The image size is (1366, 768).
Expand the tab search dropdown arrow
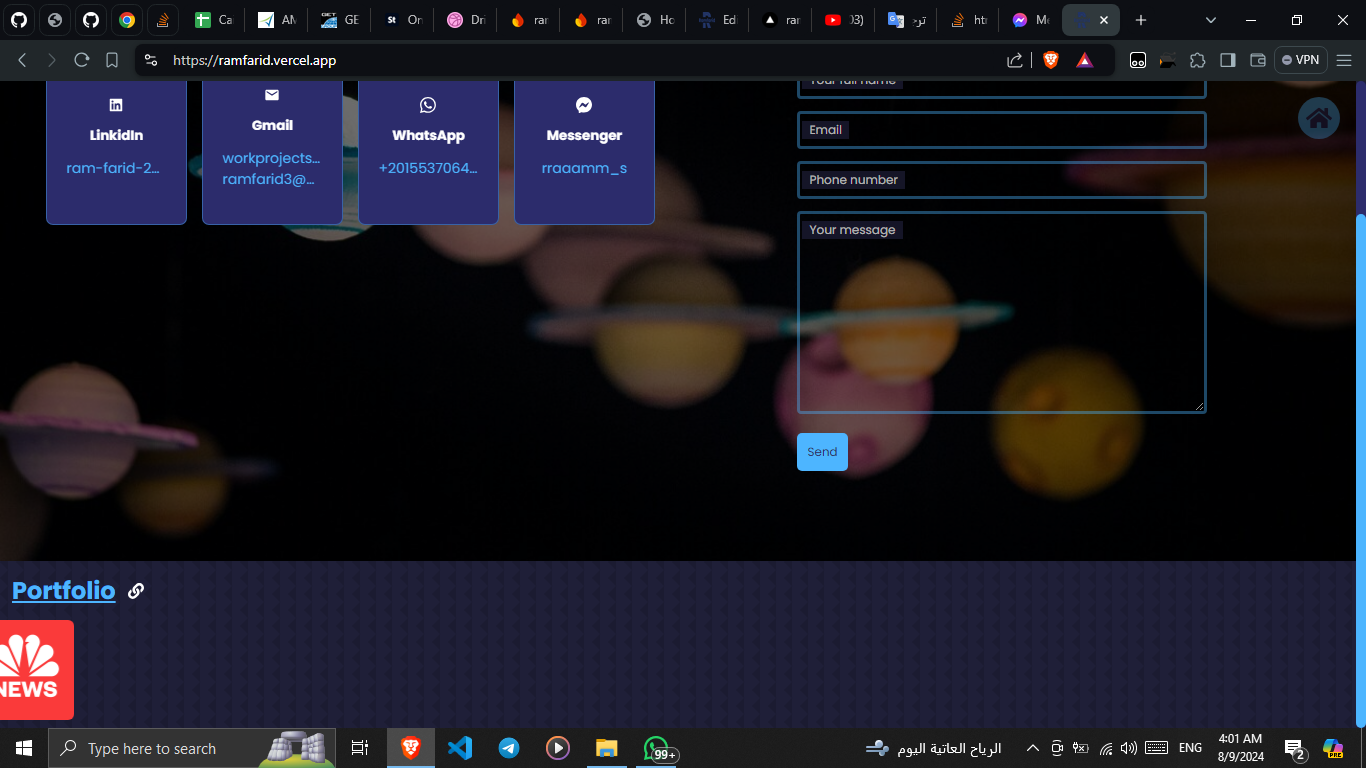tap(1211, 20)
